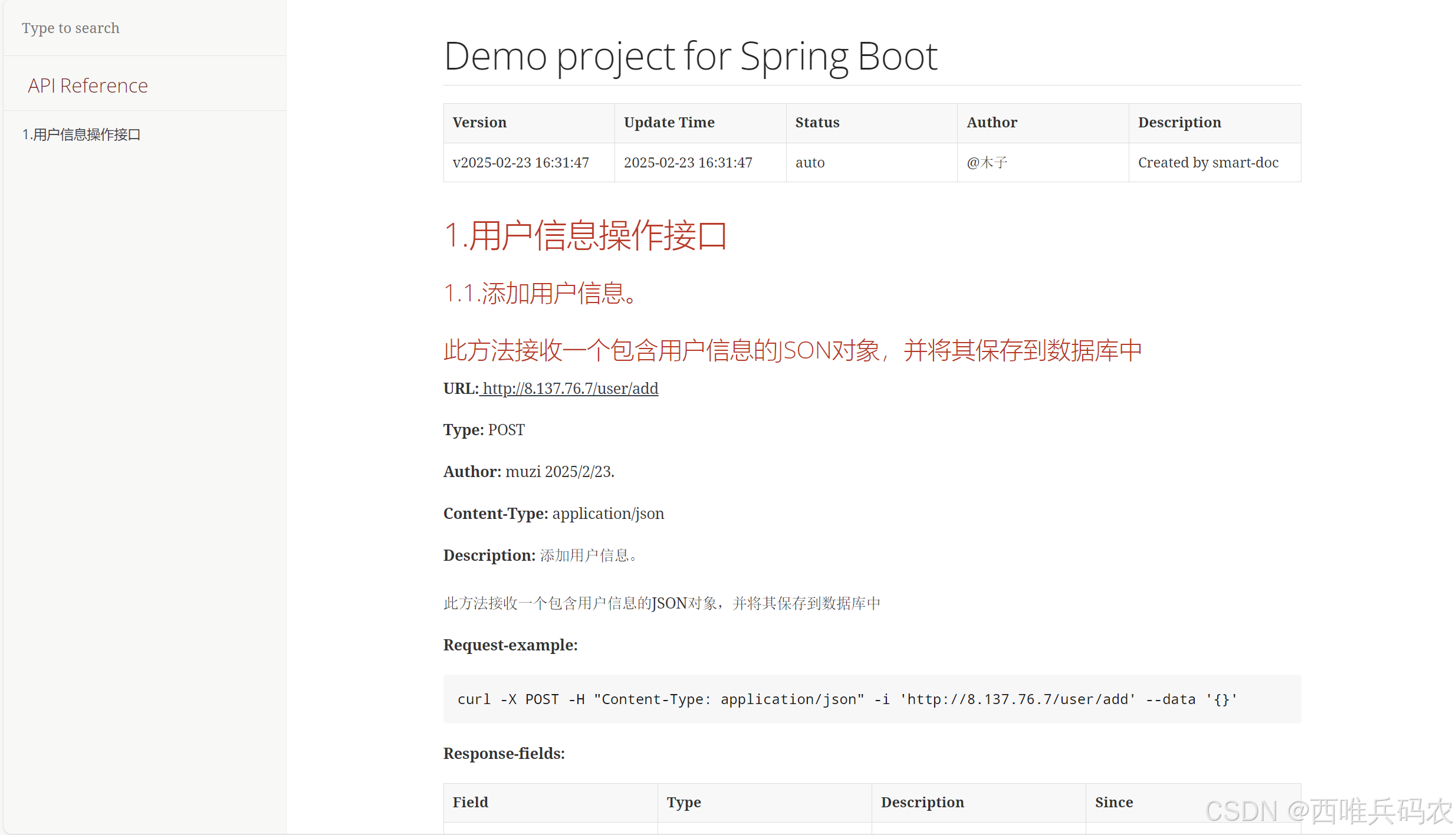
Task: Click the status cell showing auto
Action: [810, 162]
